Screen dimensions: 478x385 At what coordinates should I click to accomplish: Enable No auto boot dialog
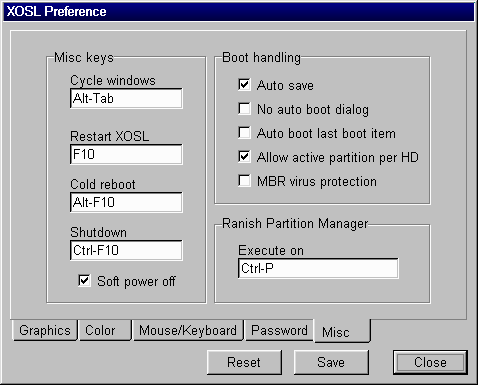pos(244,109)
